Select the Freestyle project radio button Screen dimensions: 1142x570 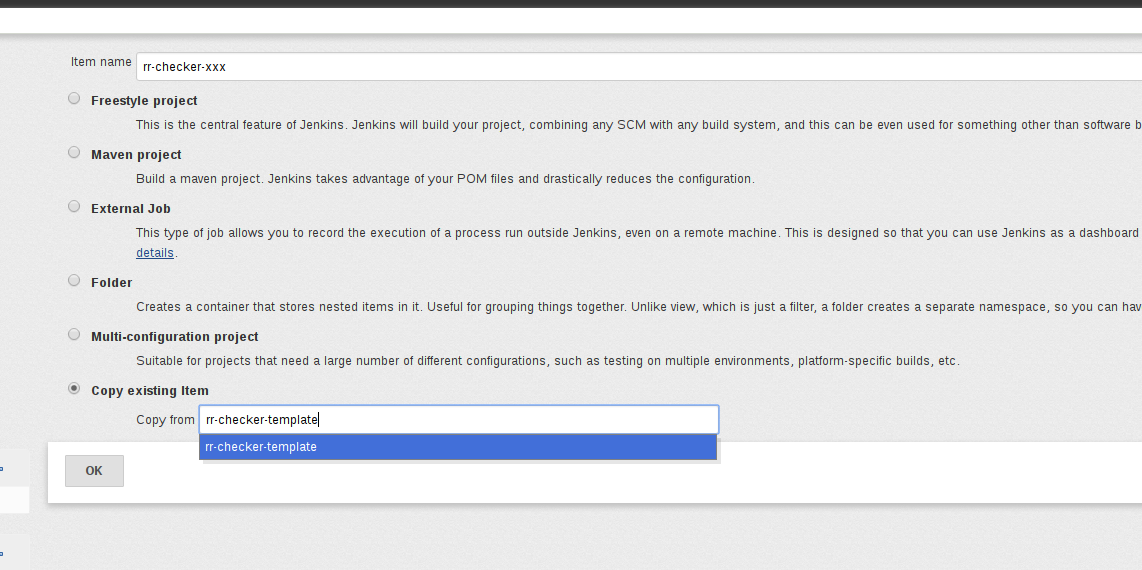point(74,99)
